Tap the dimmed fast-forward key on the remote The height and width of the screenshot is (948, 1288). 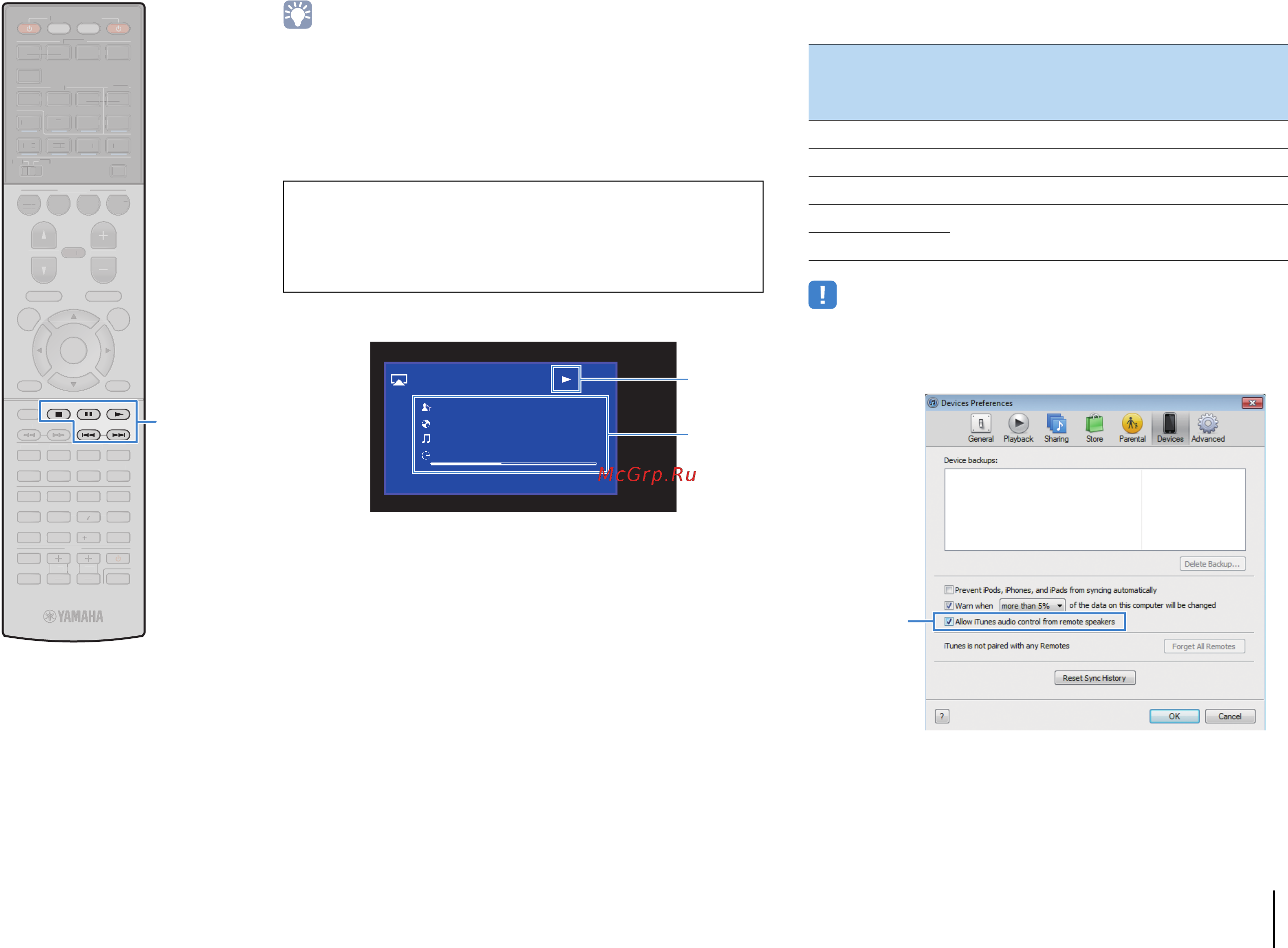point(59,435)
